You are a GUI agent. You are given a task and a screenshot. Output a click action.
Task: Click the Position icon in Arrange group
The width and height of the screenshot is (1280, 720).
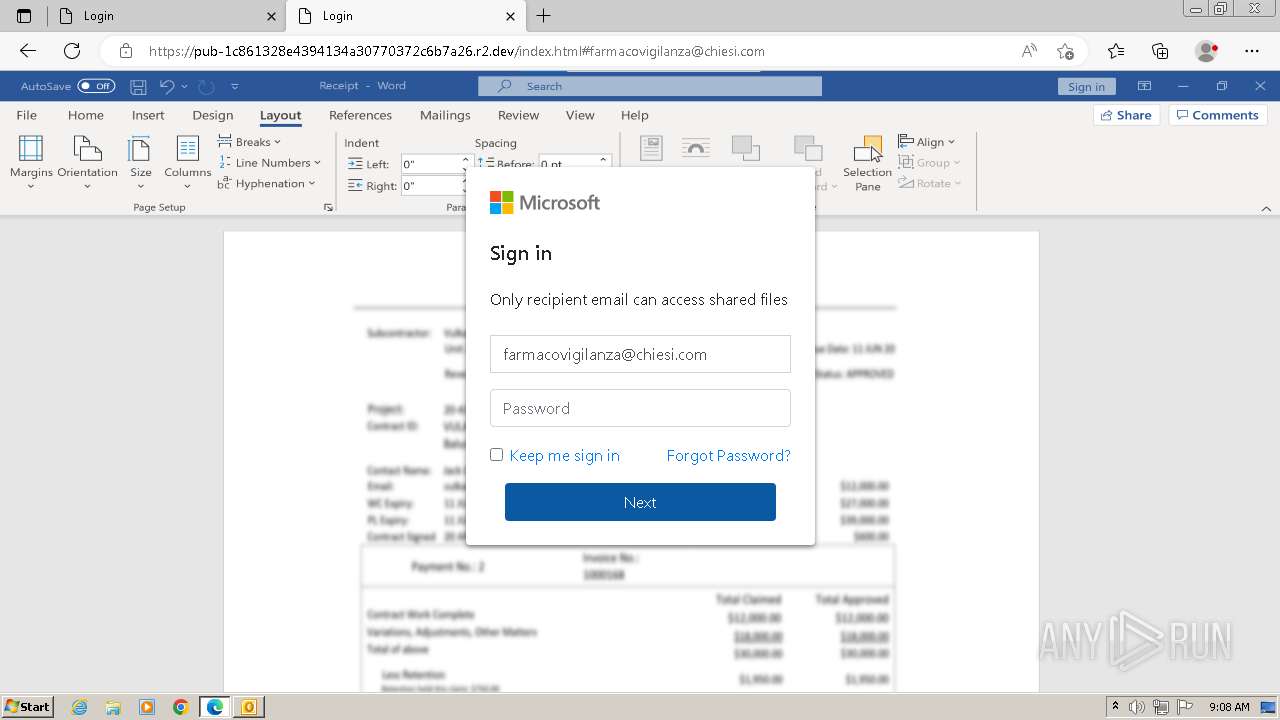click(651, 149)
